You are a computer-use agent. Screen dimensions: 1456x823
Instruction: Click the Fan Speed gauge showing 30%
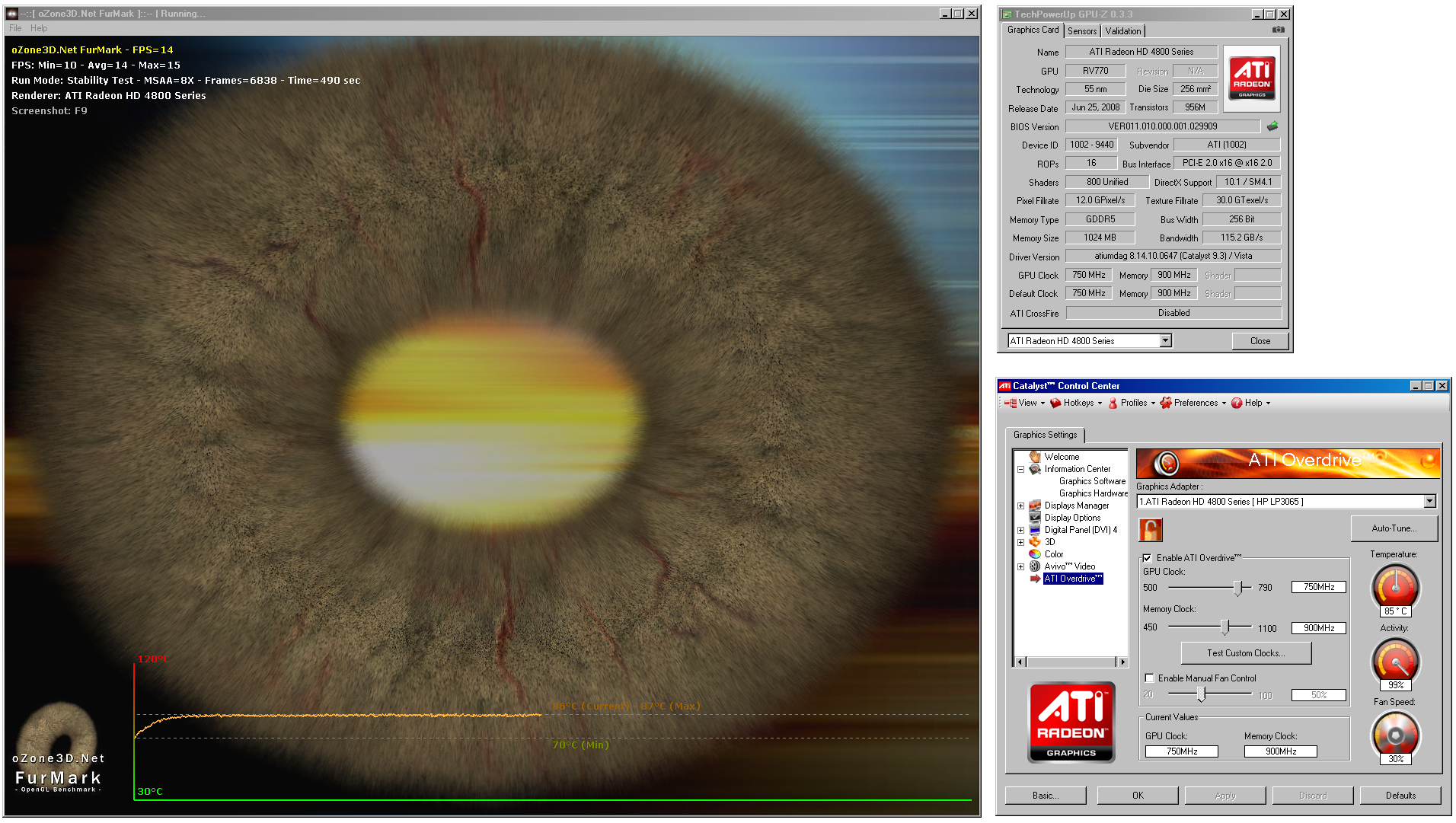pyautogui.click(x=1395, y=735)
